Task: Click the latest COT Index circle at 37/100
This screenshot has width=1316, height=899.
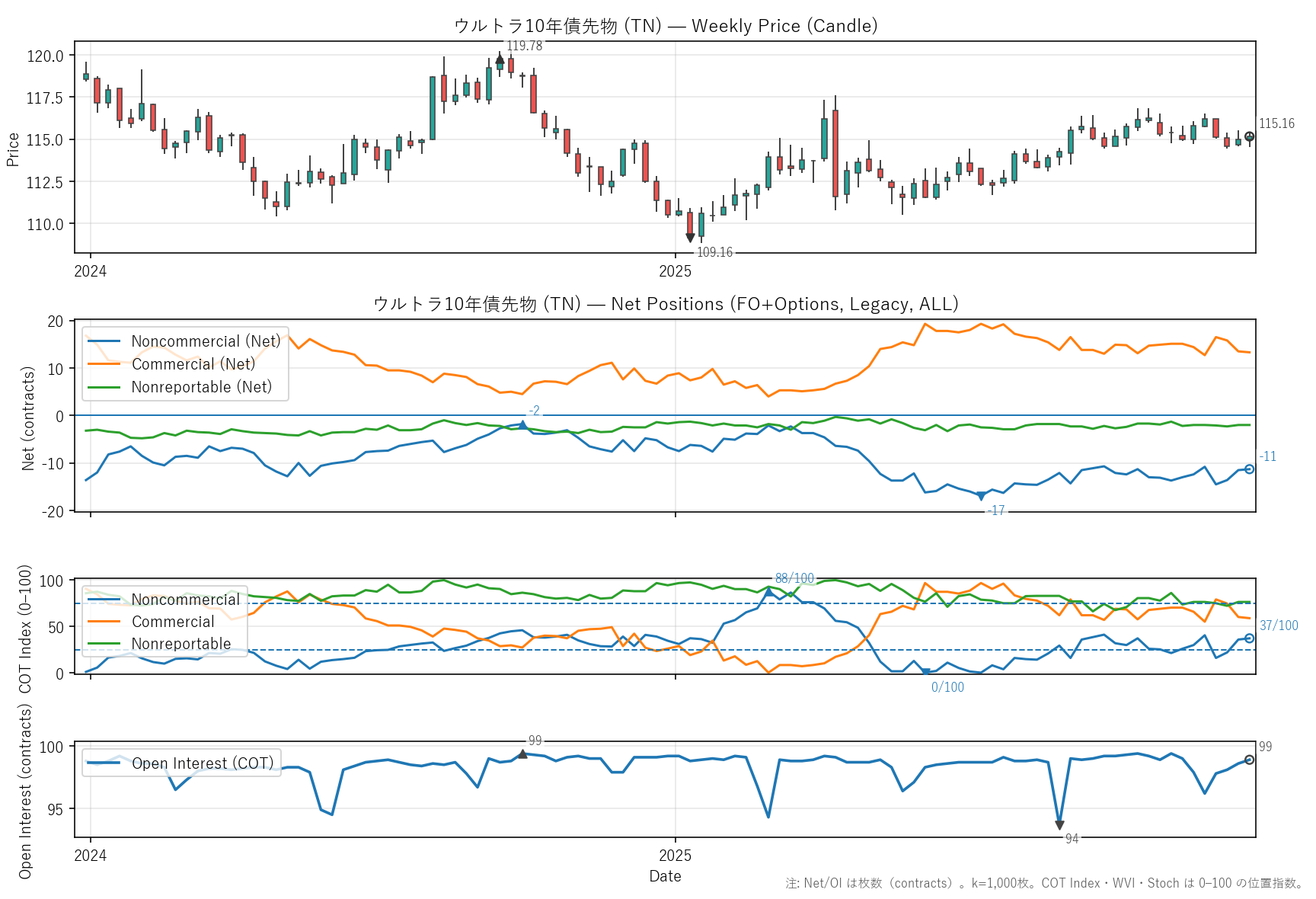Action: coord(1249,638)
